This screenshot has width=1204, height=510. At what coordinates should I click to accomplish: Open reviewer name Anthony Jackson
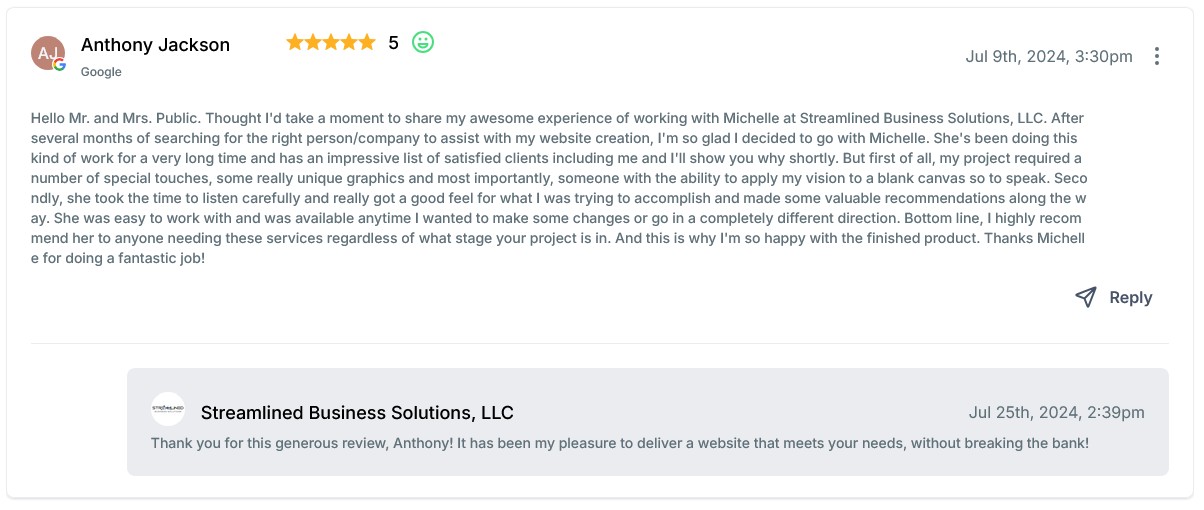click(155, 45)
